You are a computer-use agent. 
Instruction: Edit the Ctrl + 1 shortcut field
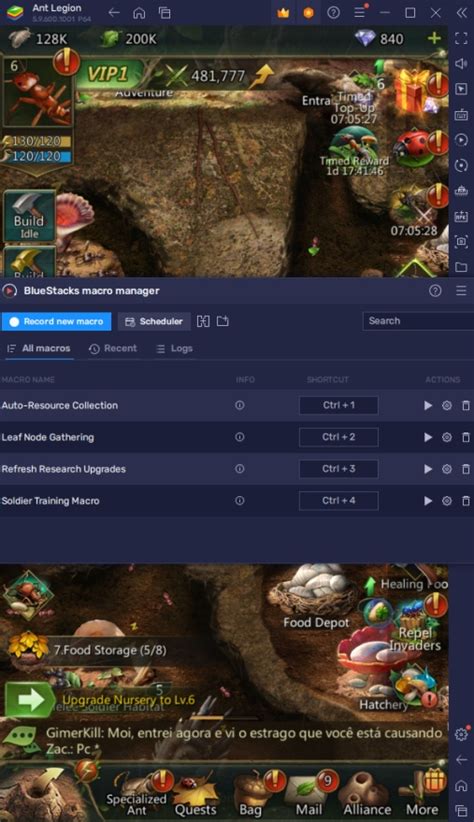coord(339,405)
